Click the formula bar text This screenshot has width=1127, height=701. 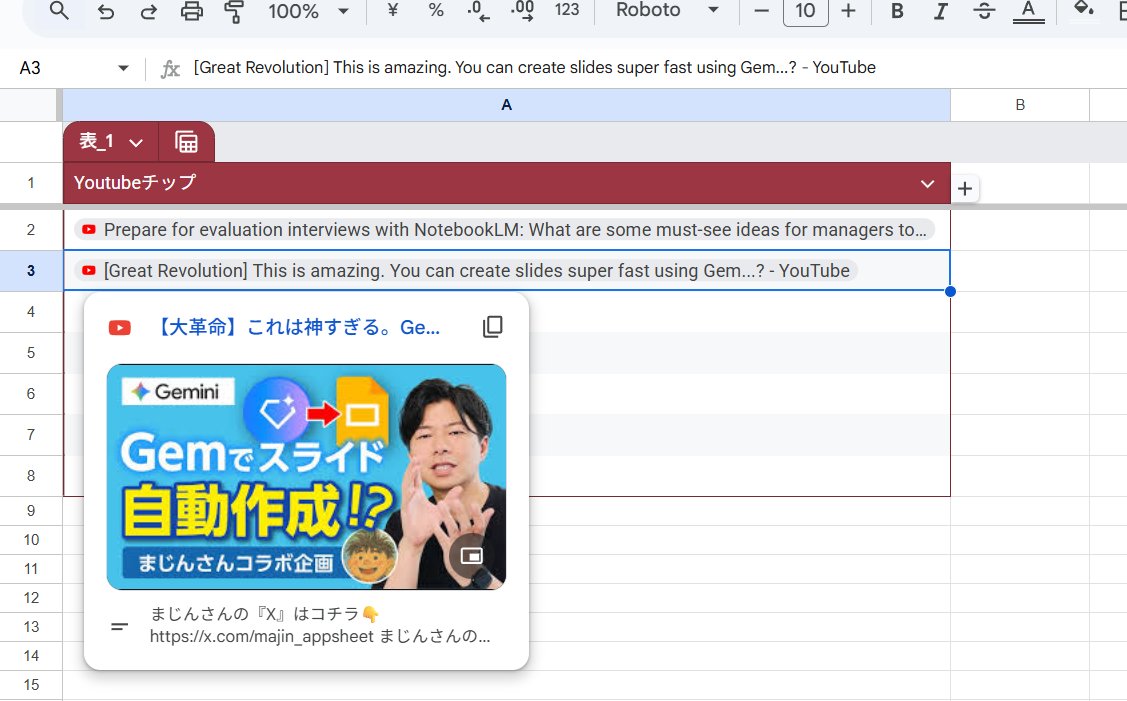click(x=534, y=68)
